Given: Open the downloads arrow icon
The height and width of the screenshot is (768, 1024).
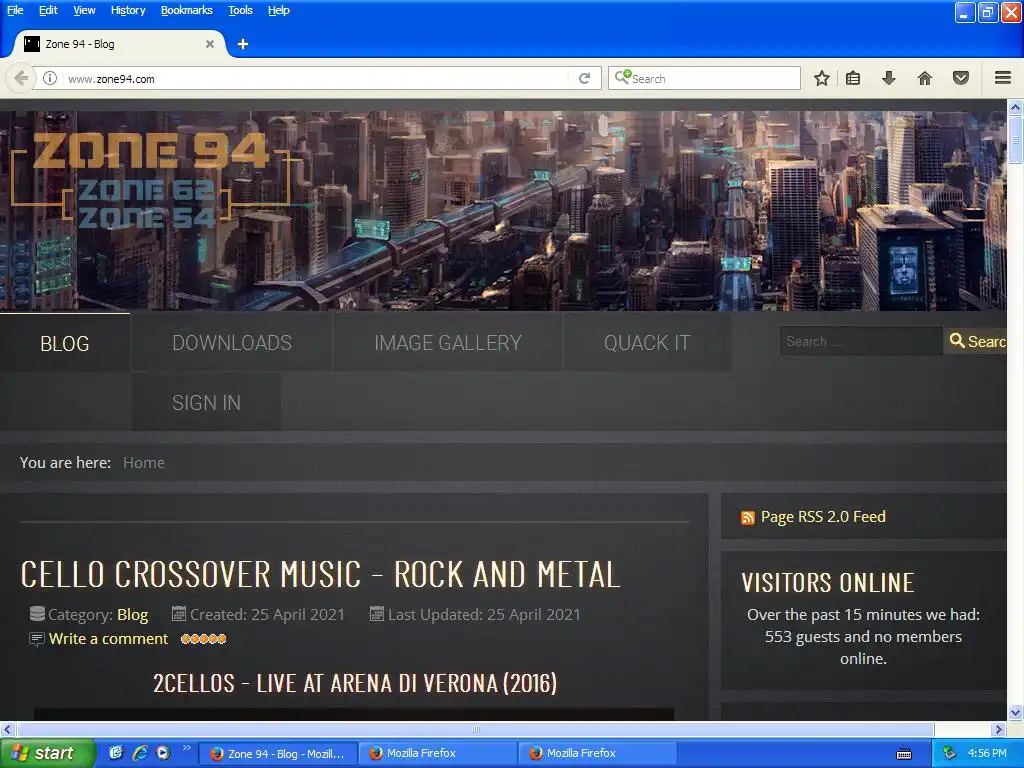Looking at the screenshot, I should (x=888, y=78).
